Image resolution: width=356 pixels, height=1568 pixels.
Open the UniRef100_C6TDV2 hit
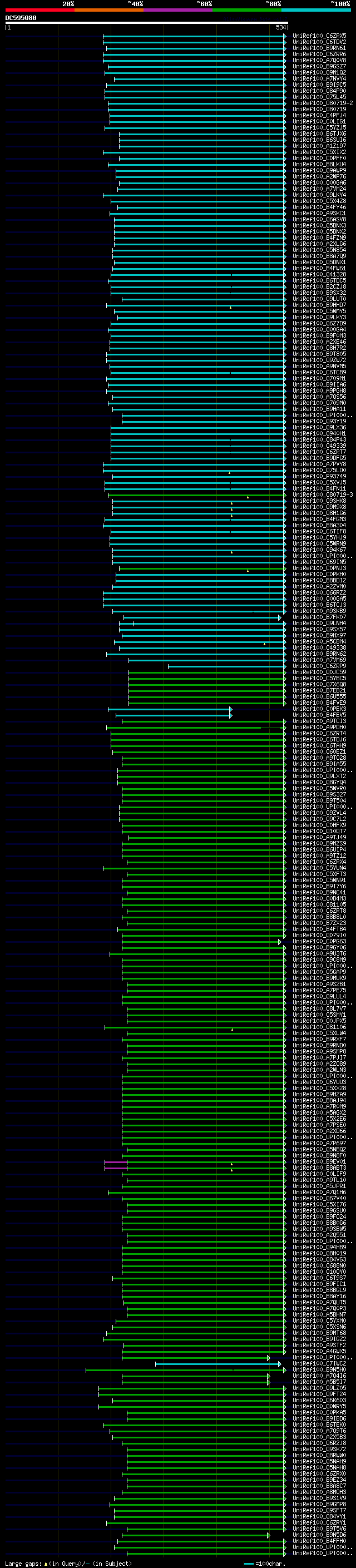[319, 42]
